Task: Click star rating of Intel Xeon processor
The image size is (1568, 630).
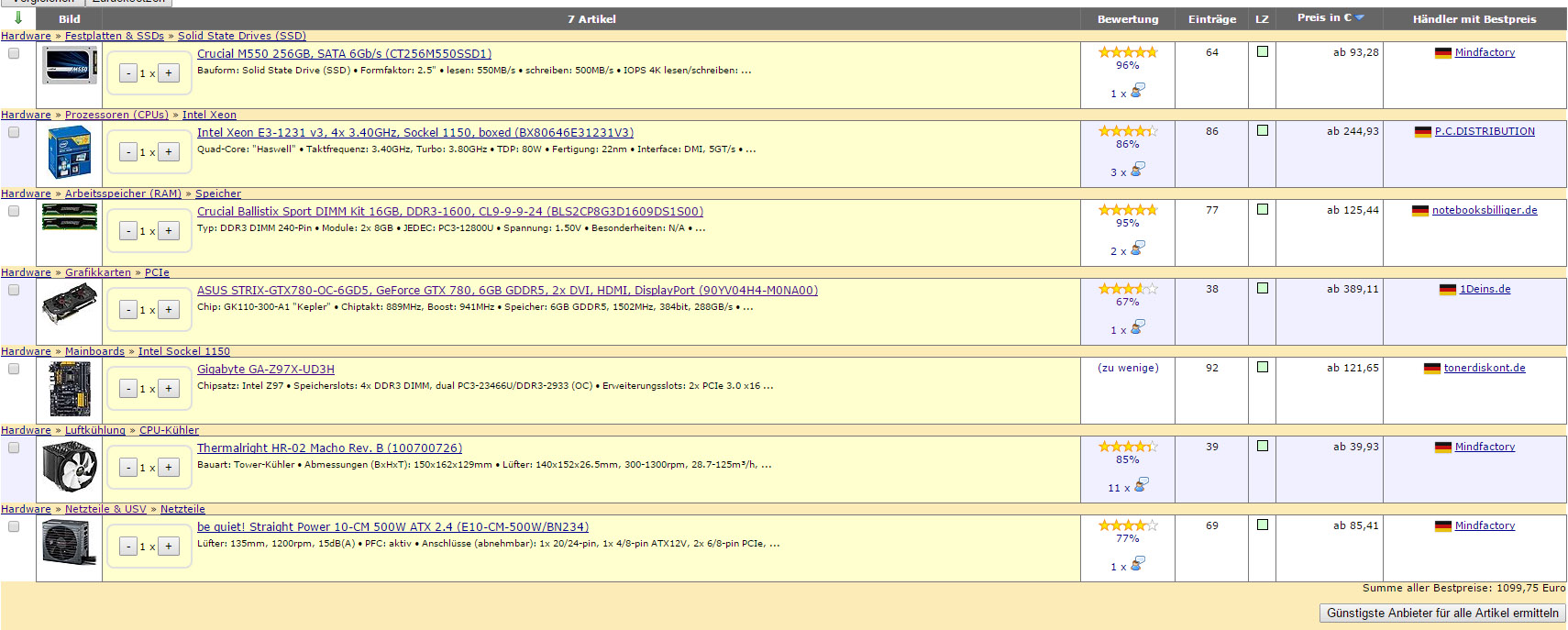Action: 1128,131
